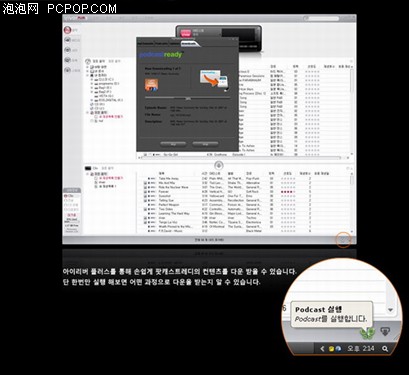The height and width of the screenshot is (375, 409).
Task: Click the download progress bar in podcast dialog
Action: click(188, 98)
